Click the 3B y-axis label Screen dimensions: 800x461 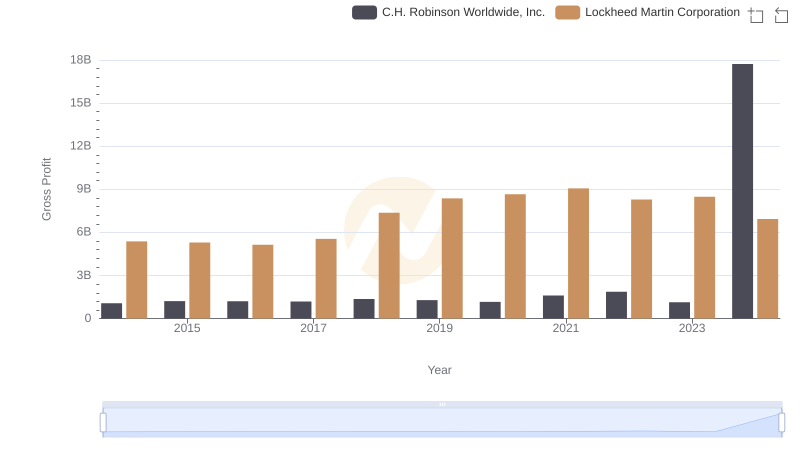84,275
